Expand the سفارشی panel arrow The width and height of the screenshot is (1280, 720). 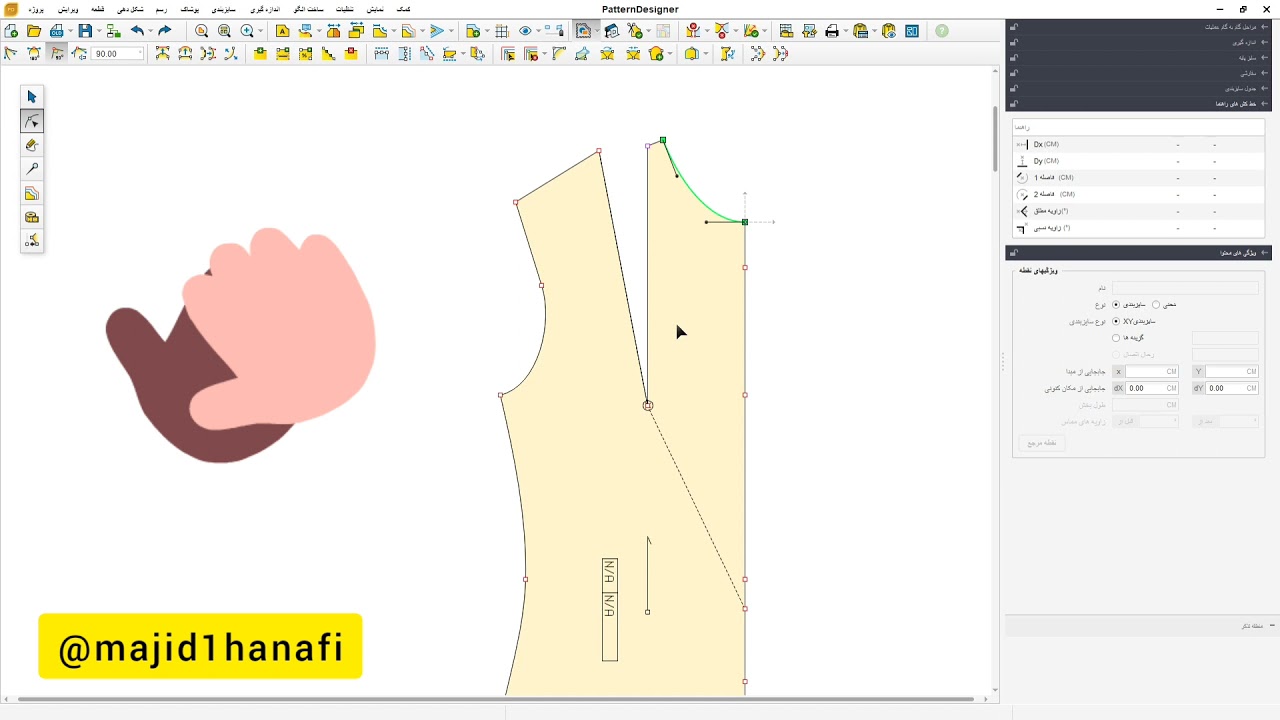(1265, 73)
